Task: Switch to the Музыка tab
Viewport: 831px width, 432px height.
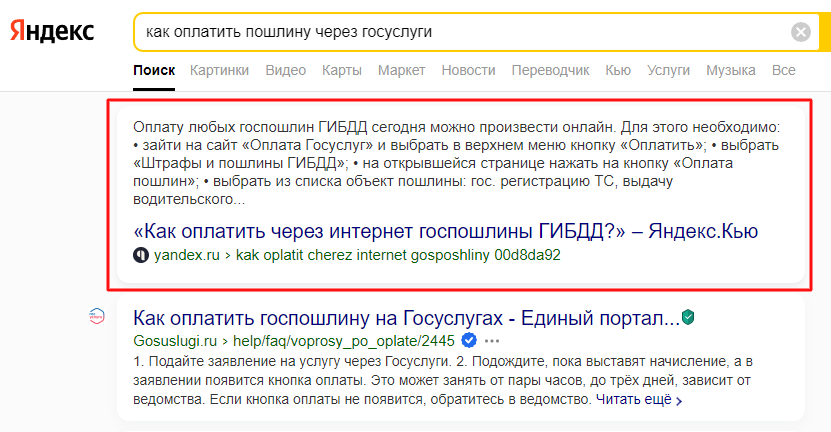Action: coord(731,70)
